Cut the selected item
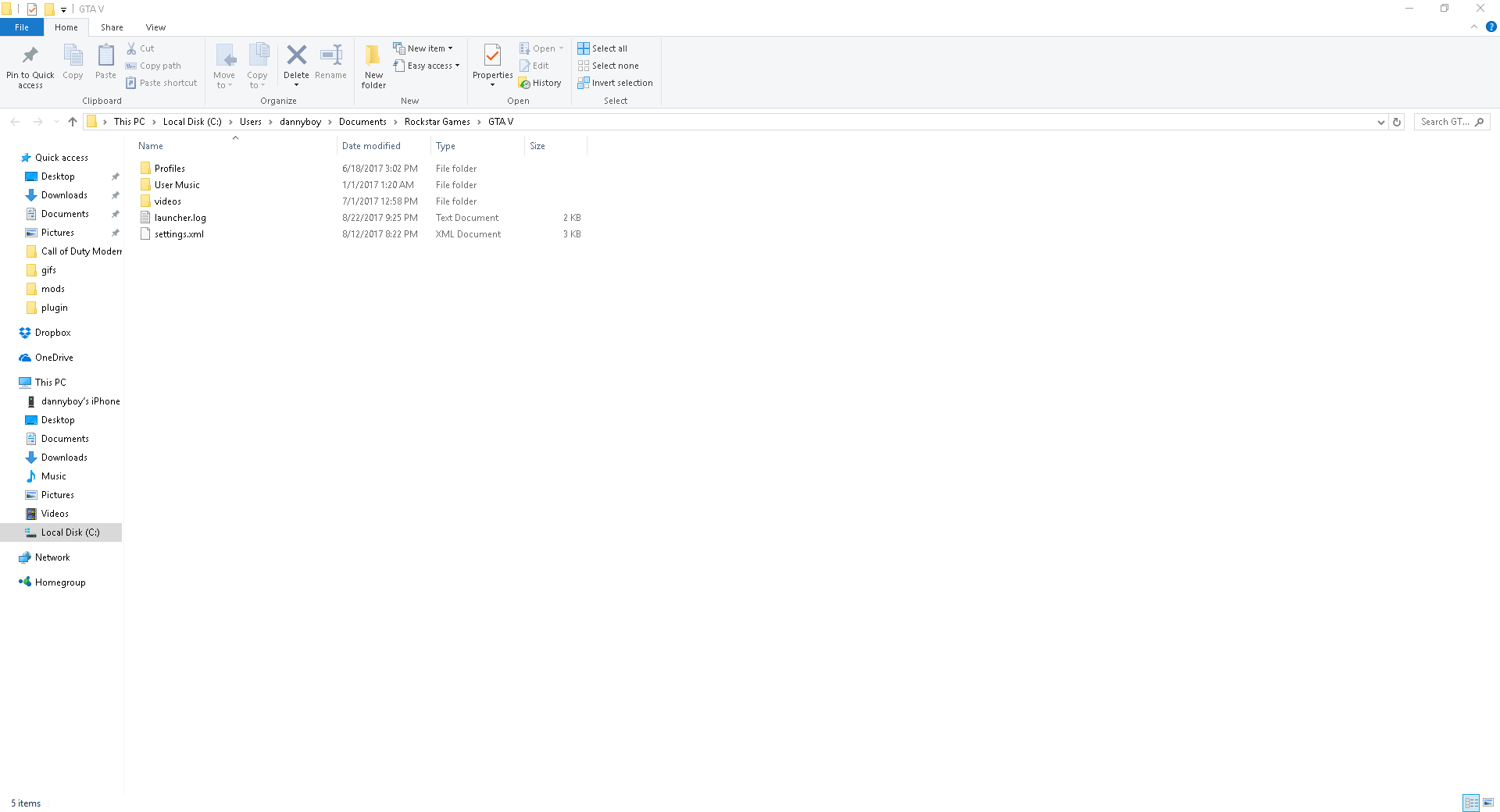1500x812 pixels. [141, 48]
